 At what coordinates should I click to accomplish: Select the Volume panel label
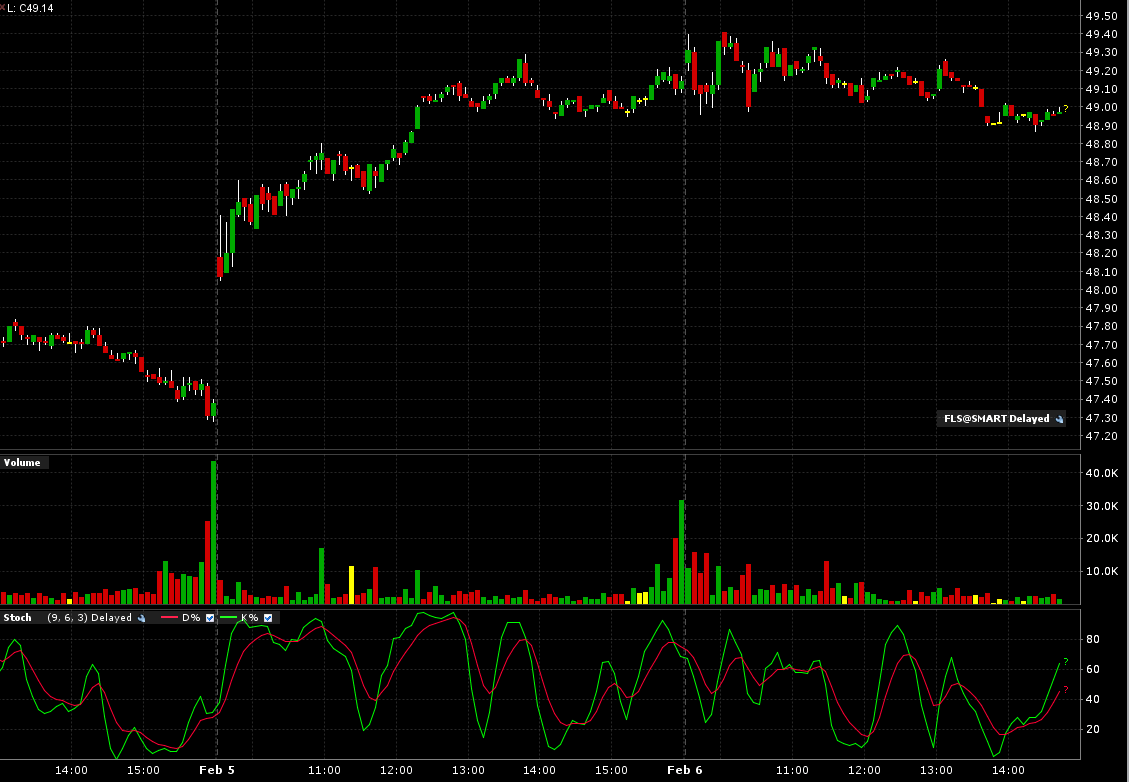[22, 462]
